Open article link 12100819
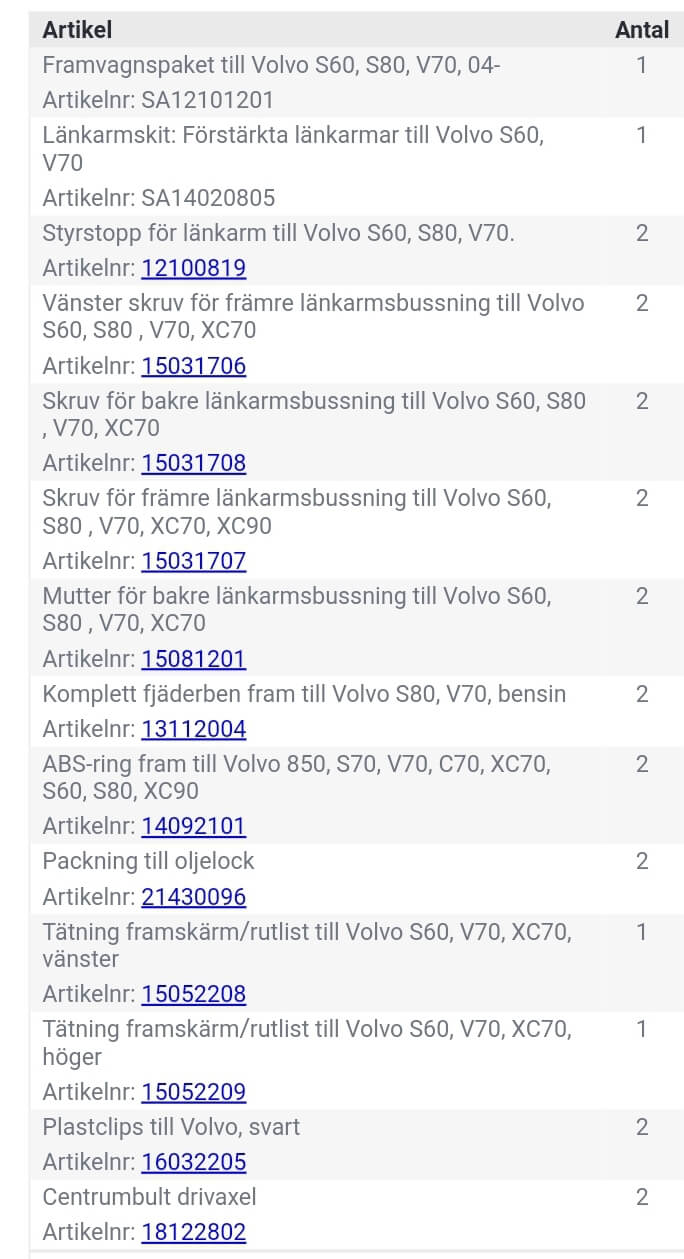This screenshot has width=684, height=1259. [193, 268]
